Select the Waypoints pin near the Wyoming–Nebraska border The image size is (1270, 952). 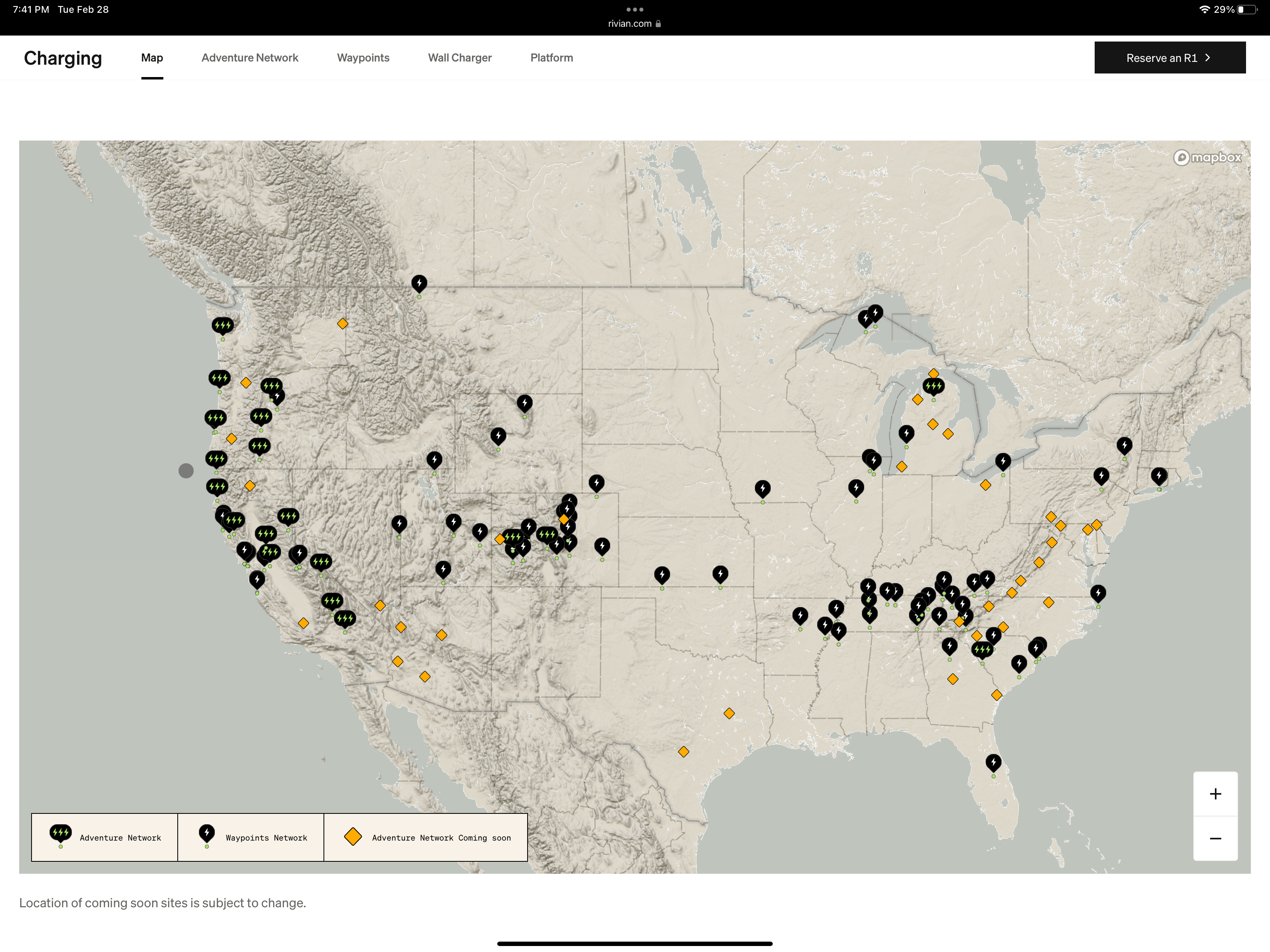click(597, 484)
